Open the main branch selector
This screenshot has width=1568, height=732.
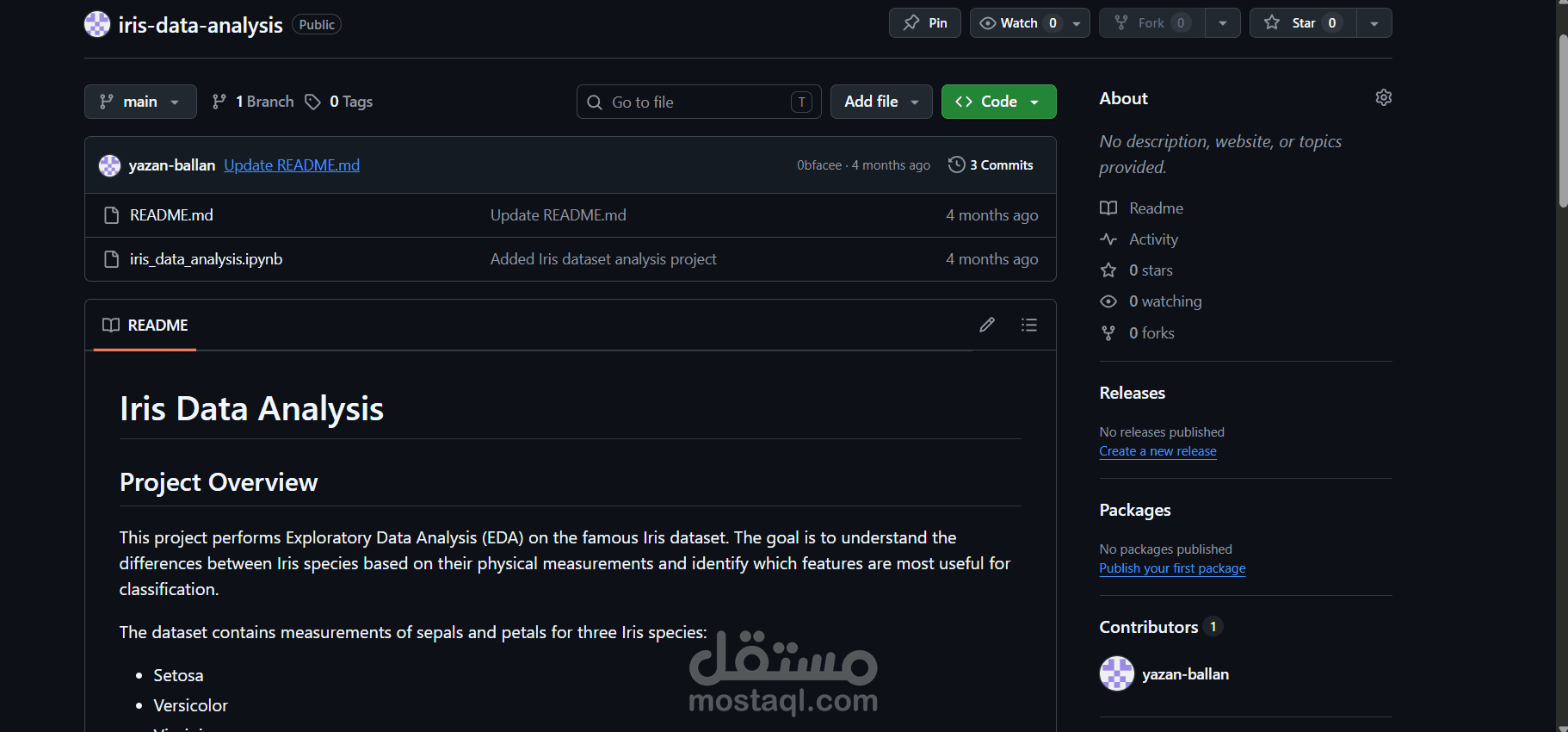(140, 102)
